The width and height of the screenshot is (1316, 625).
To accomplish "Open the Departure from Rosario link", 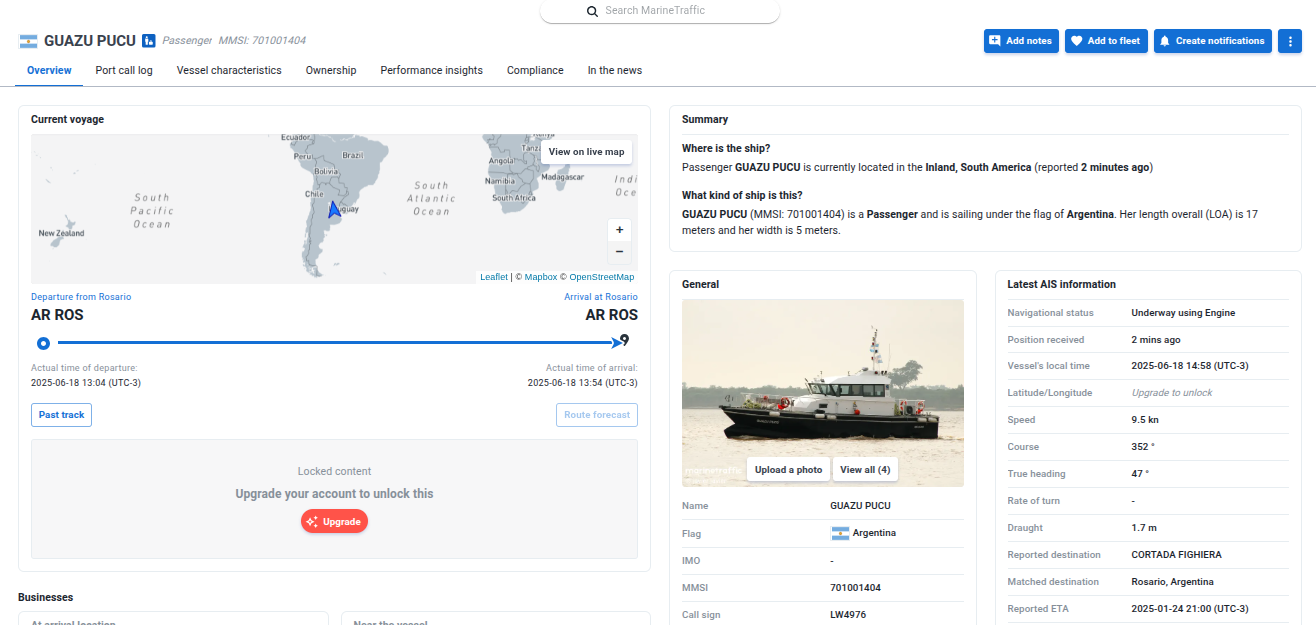I will (x=81, y=297).
